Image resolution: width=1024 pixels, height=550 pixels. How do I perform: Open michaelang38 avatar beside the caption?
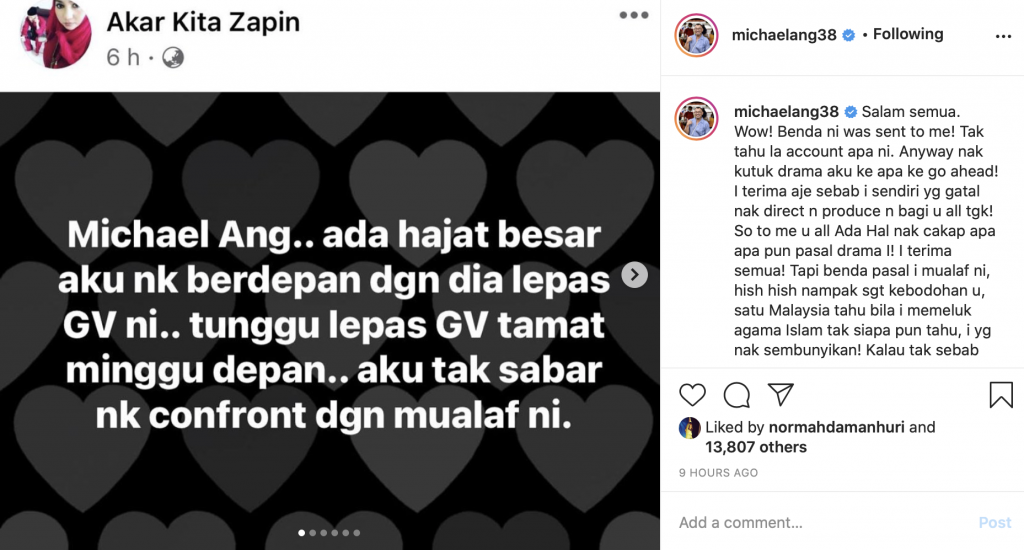click(696, 118)
